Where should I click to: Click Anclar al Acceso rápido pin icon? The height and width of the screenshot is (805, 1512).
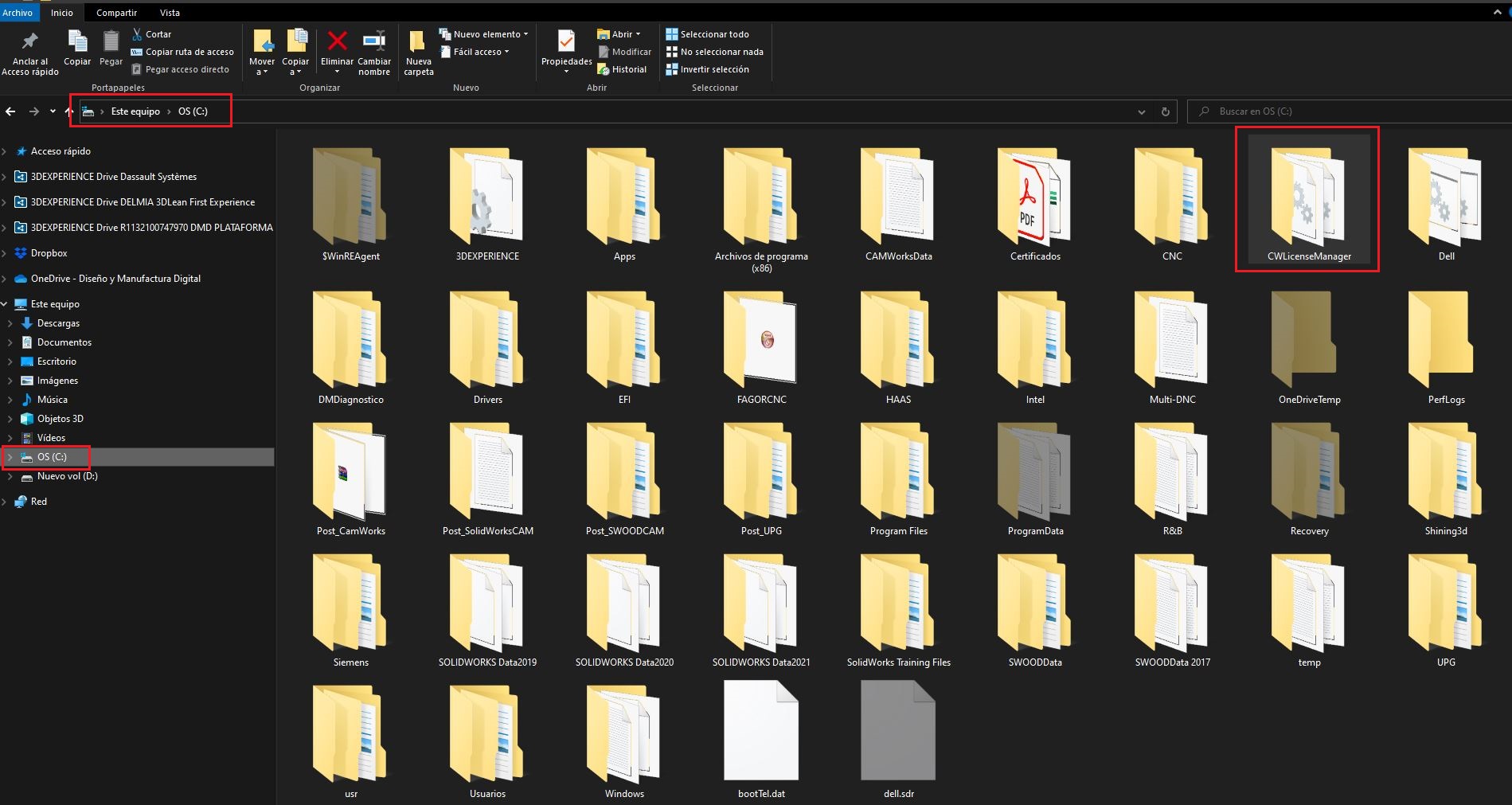click(x=30, y=41)
